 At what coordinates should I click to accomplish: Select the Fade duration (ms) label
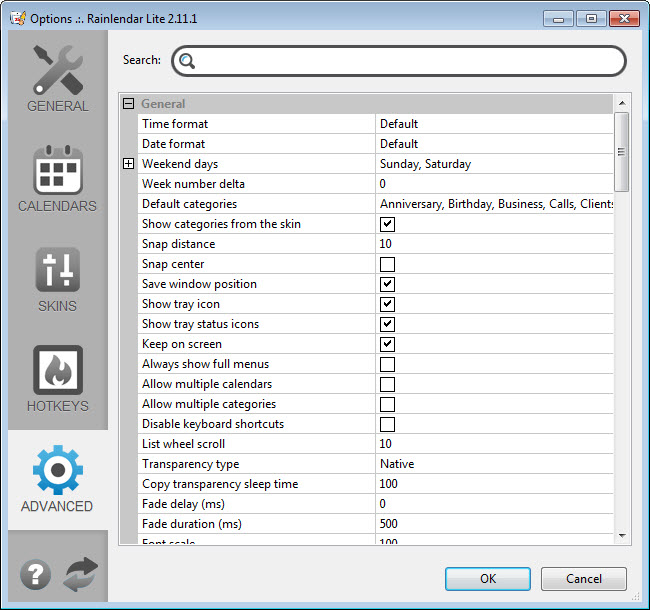click(192, 524)
